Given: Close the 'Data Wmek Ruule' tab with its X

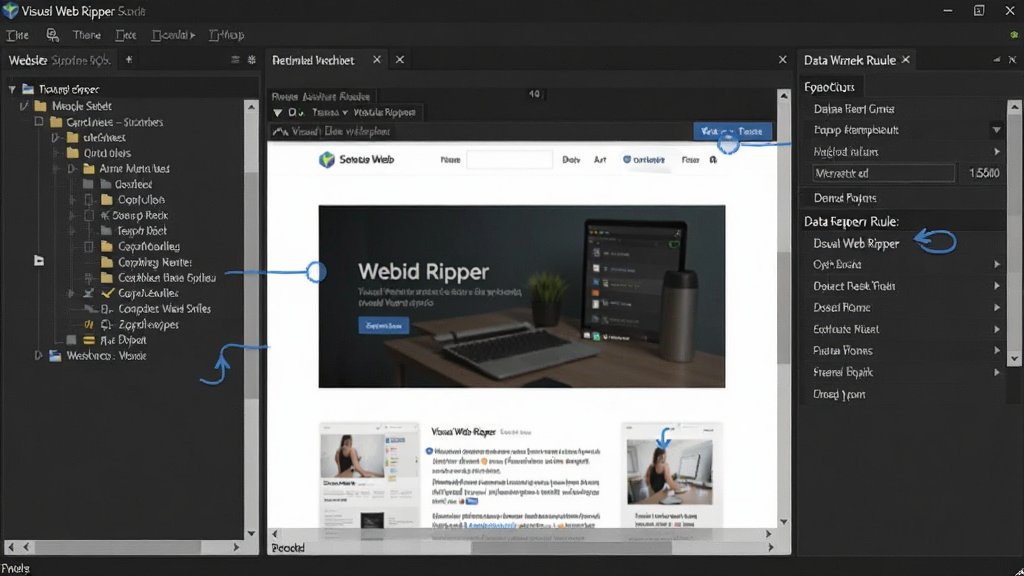Looking at the screenshot, I should [906, 59].
